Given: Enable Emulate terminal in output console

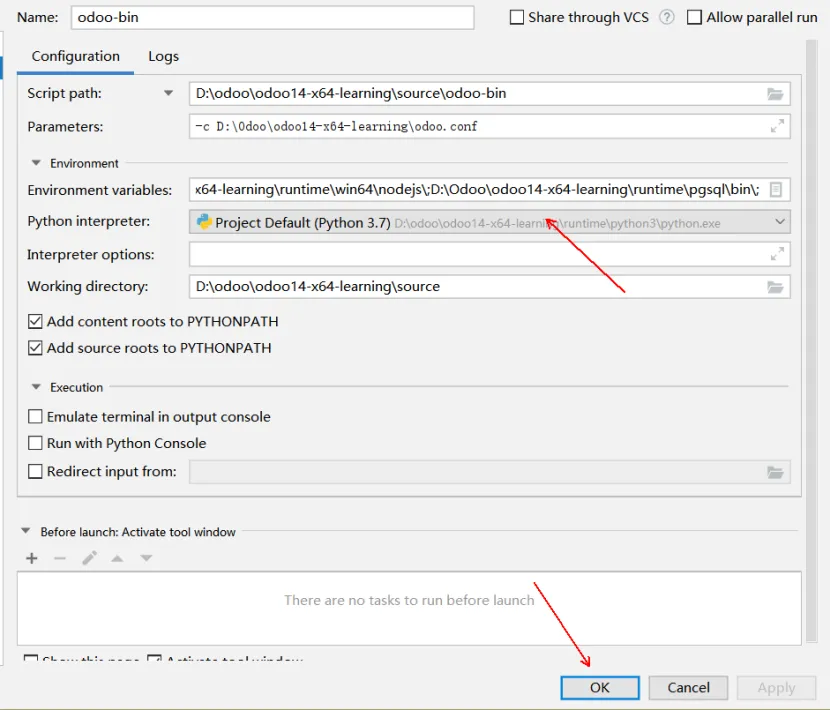Looking at the screenshot, I should pyautogui.click(x=35, y=417).
